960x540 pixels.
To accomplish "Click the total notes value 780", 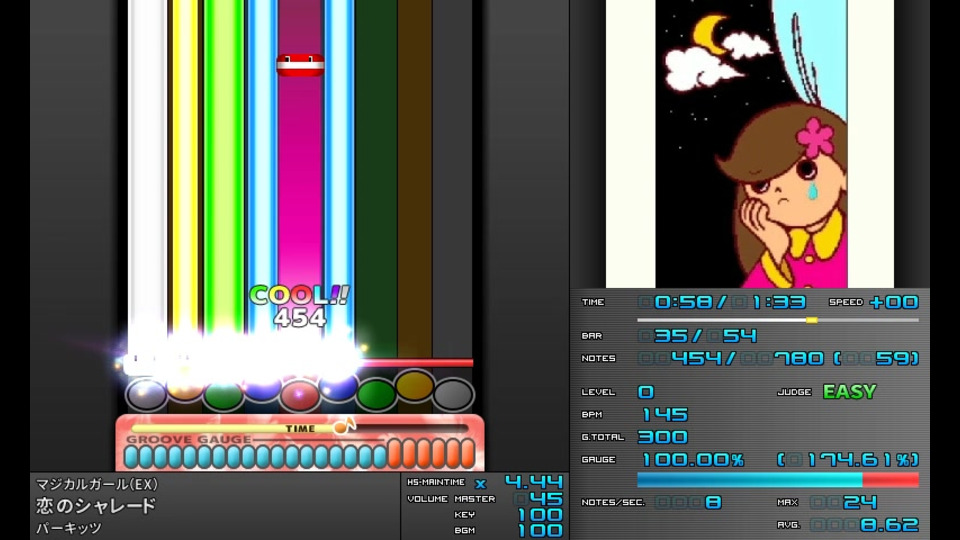I will 798,358.
